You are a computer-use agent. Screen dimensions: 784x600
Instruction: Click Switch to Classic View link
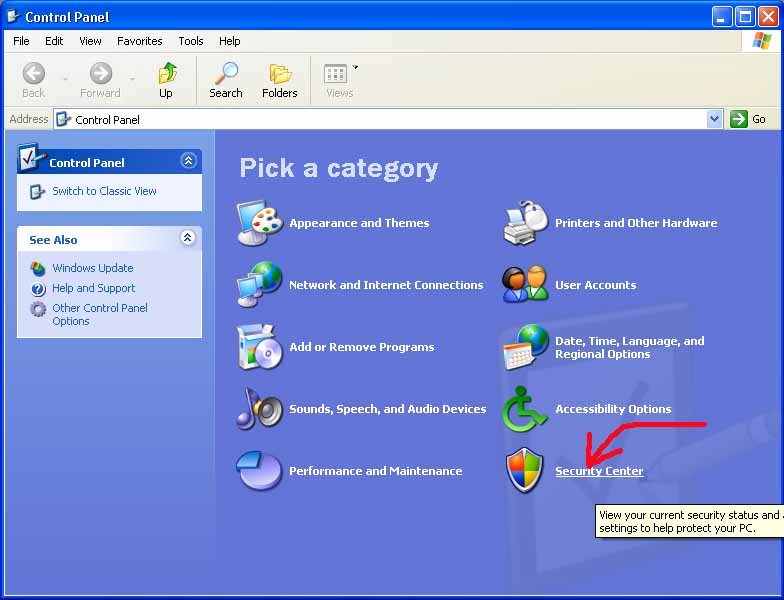(104, 191)
